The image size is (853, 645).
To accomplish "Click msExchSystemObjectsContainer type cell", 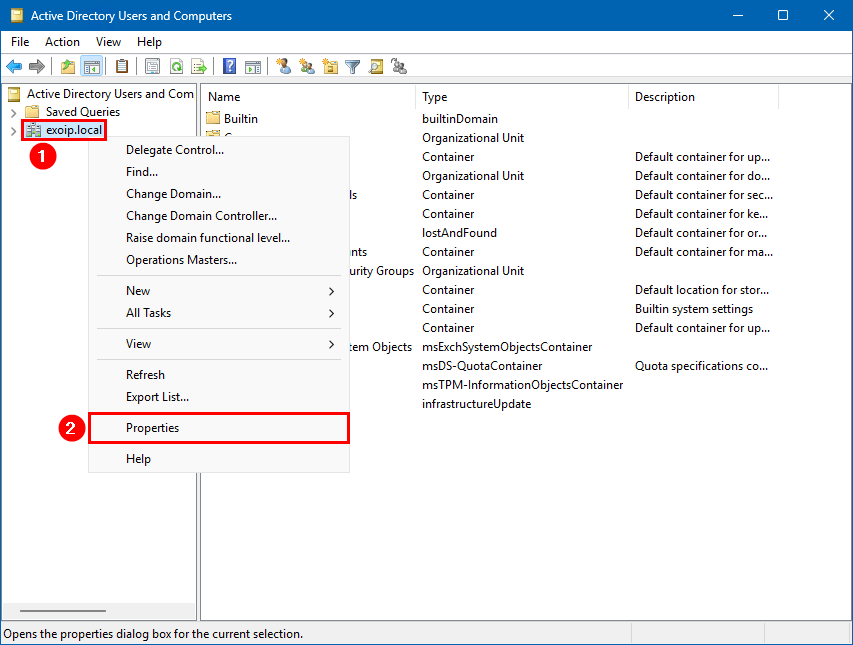I will (507, 347).
